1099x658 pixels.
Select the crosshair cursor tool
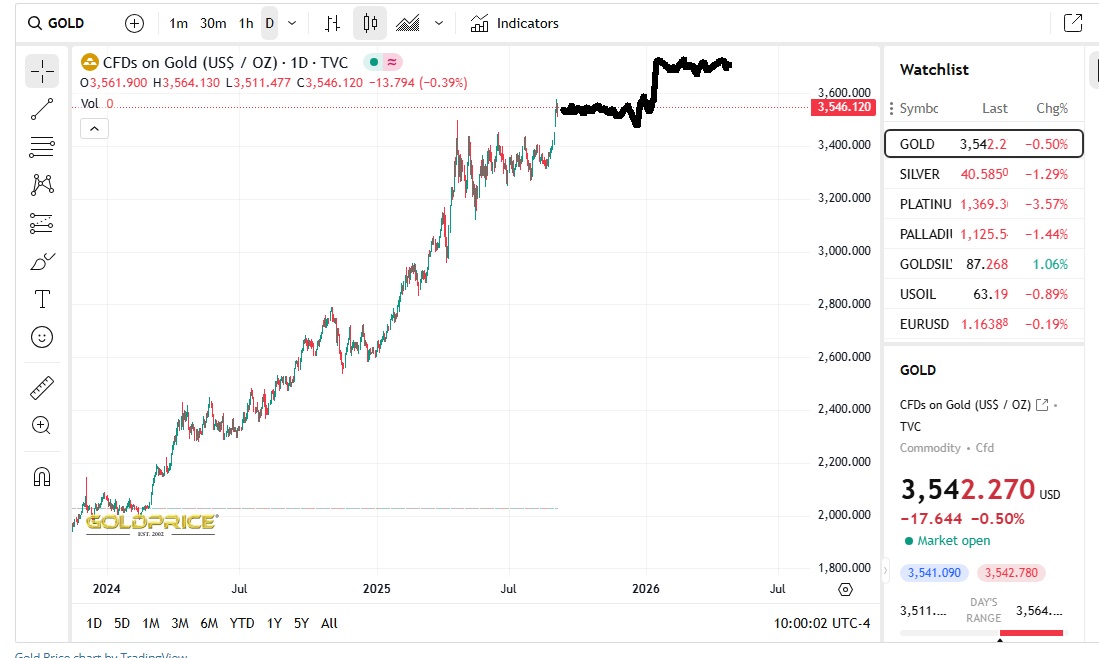pyautogui.click(x=42, y=71)
